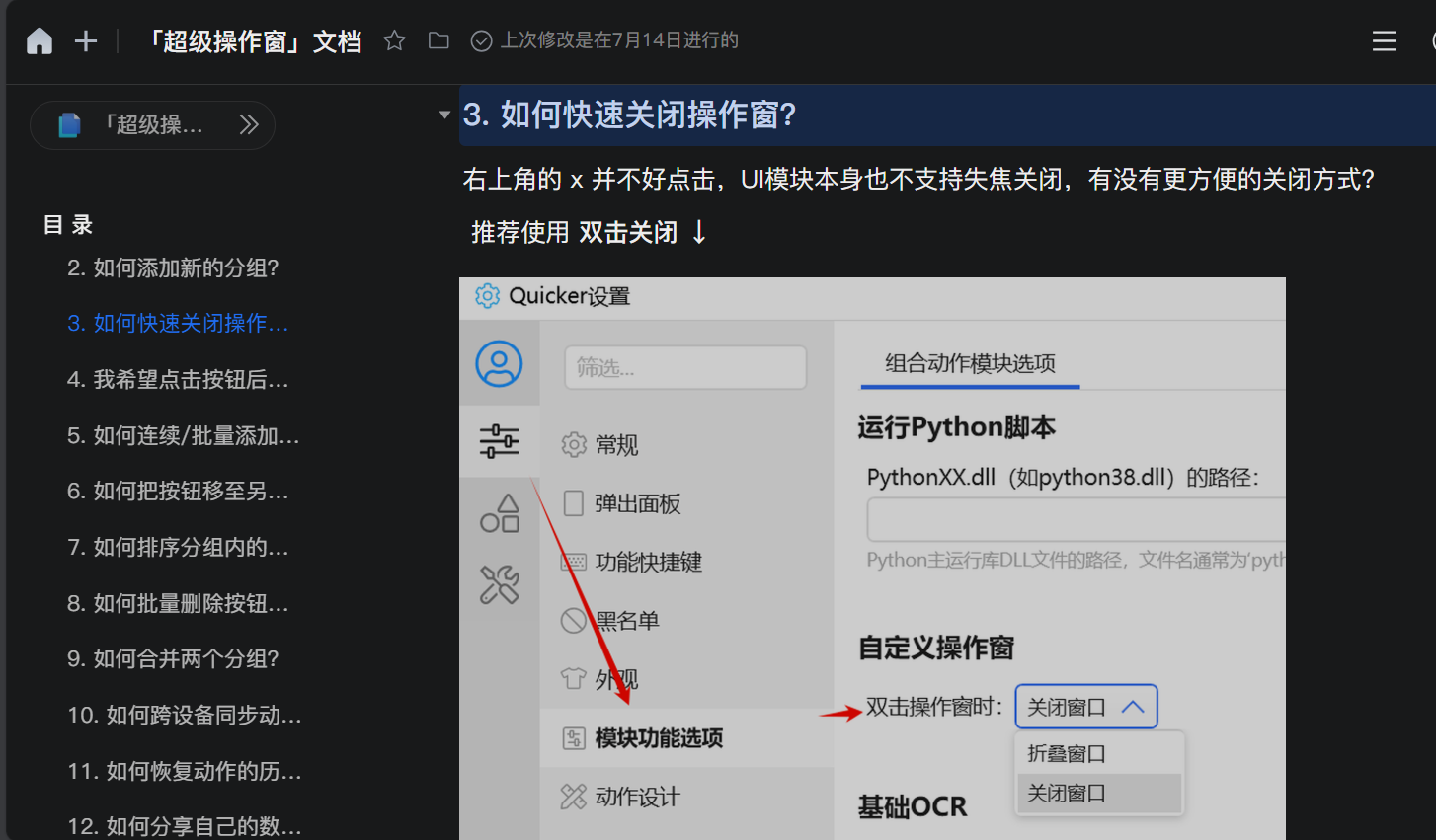Choose 关闭窗口 option in dropdown list
The height and width of the screenshot is (840, 1436).
tap(1099, 793)
